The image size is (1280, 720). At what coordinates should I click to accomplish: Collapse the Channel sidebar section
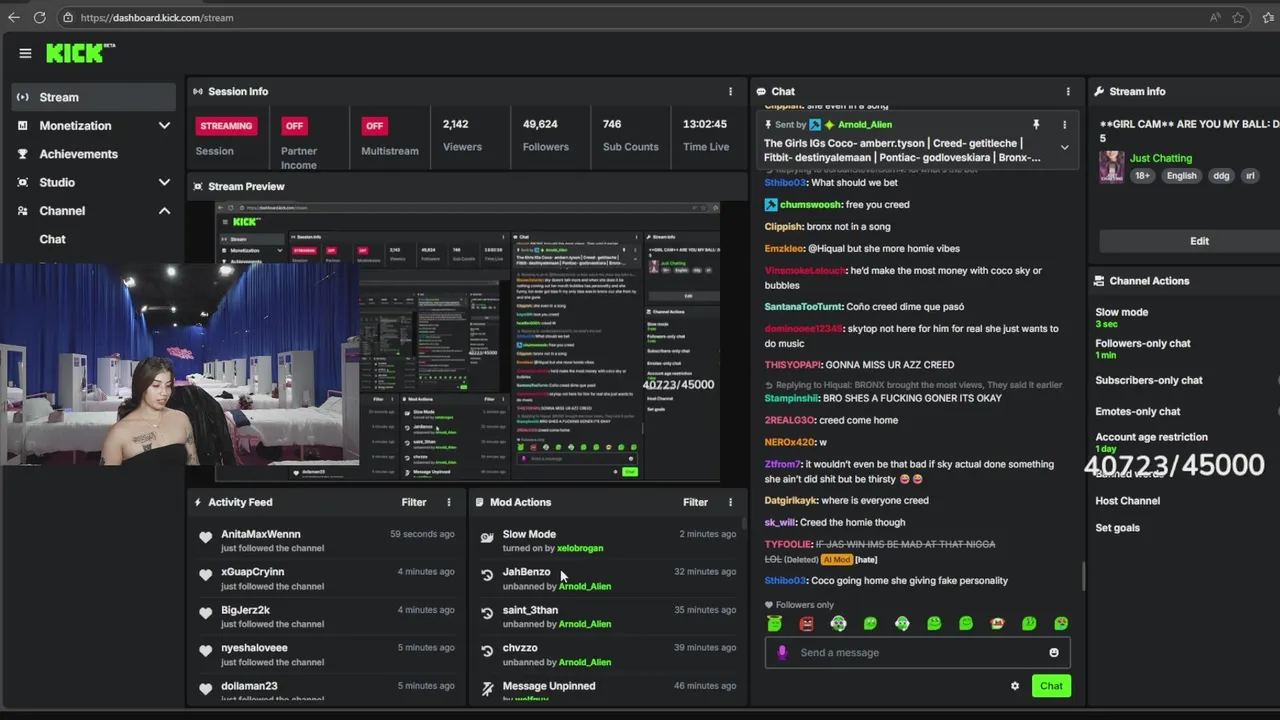pos(164,211)
